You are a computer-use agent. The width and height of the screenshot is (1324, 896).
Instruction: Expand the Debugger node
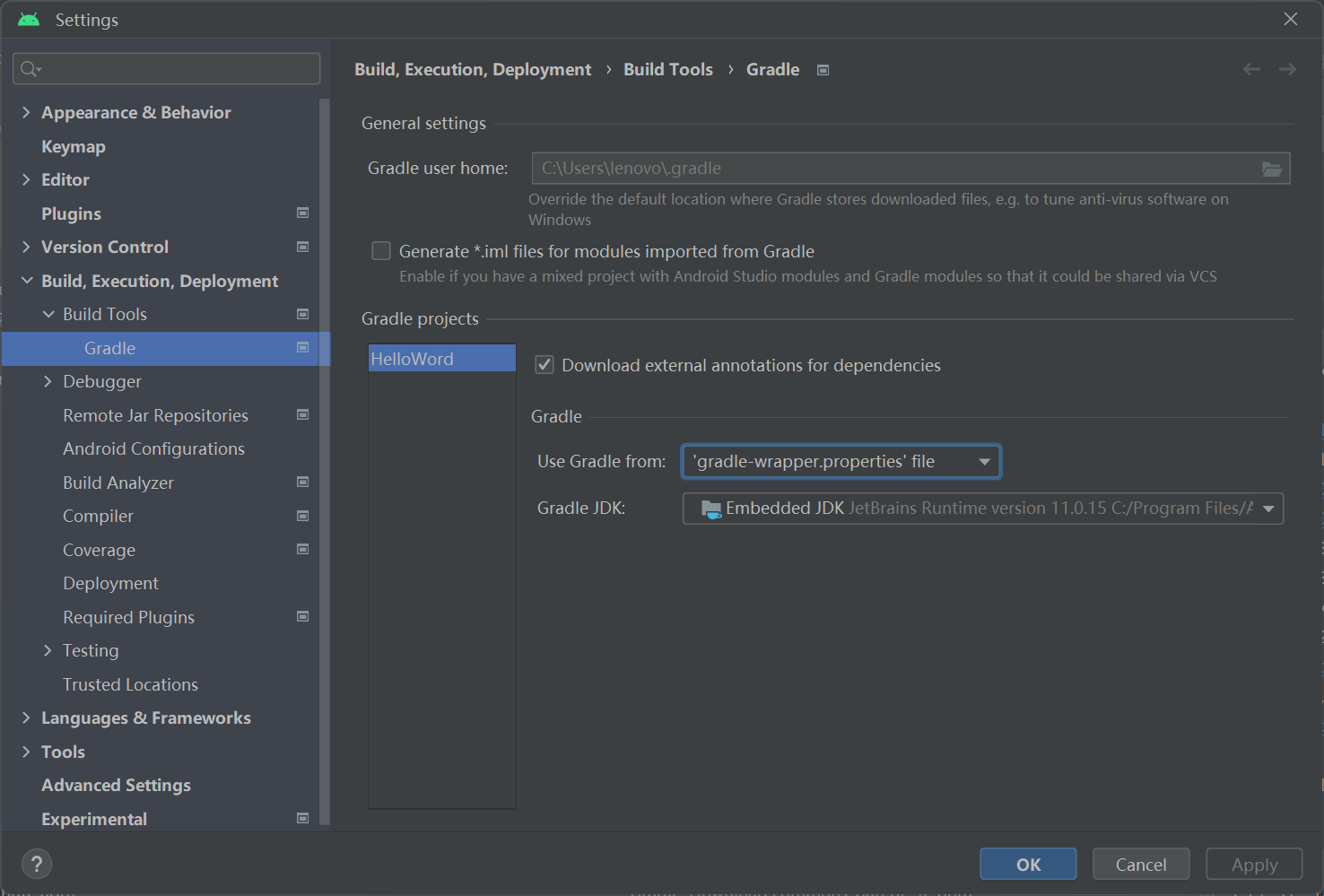point(48,381)
